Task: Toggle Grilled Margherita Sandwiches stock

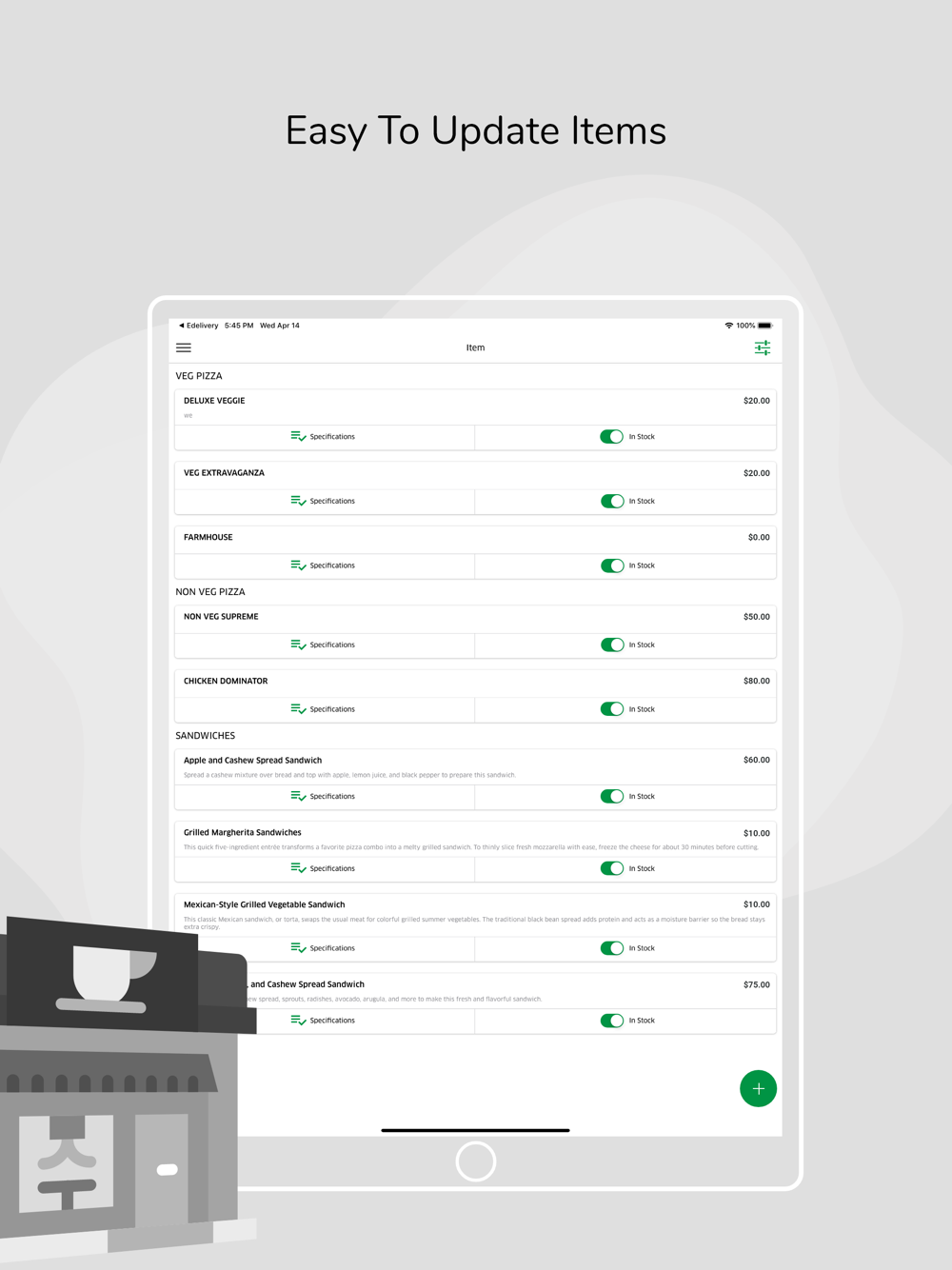Action: tap(612, 868)
